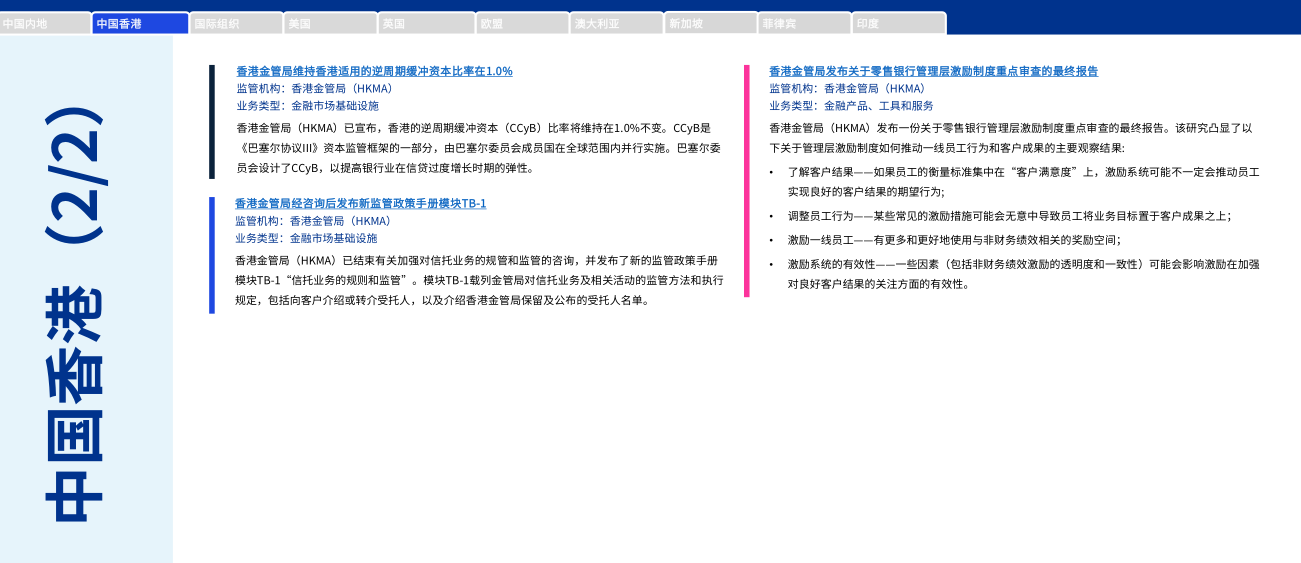This screenshot has width=1301, height=563.
Task: Switch to the 新加坡 tab
Action: tap(710, 23)
